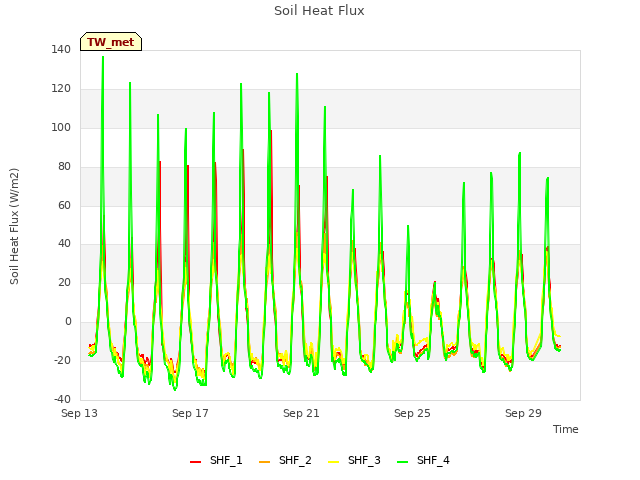This screenshot has width=640, height=480.
Task: Click the TW_met annotation label
Action: coord(111,42)
